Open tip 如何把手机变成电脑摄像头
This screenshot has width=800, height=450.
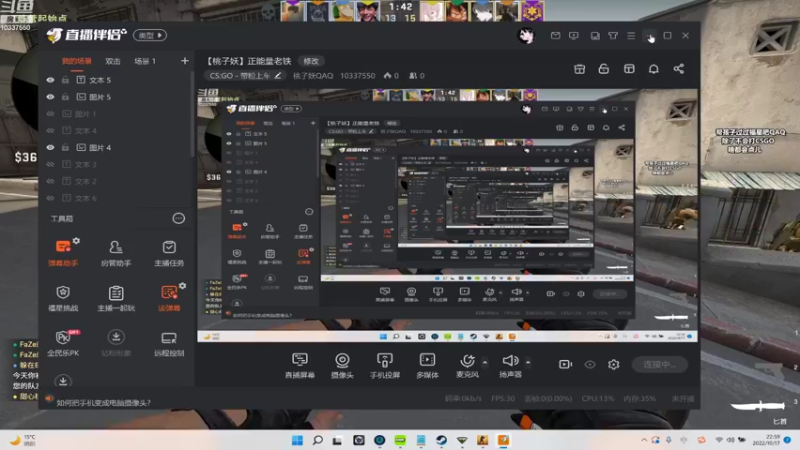click(104, 403)
